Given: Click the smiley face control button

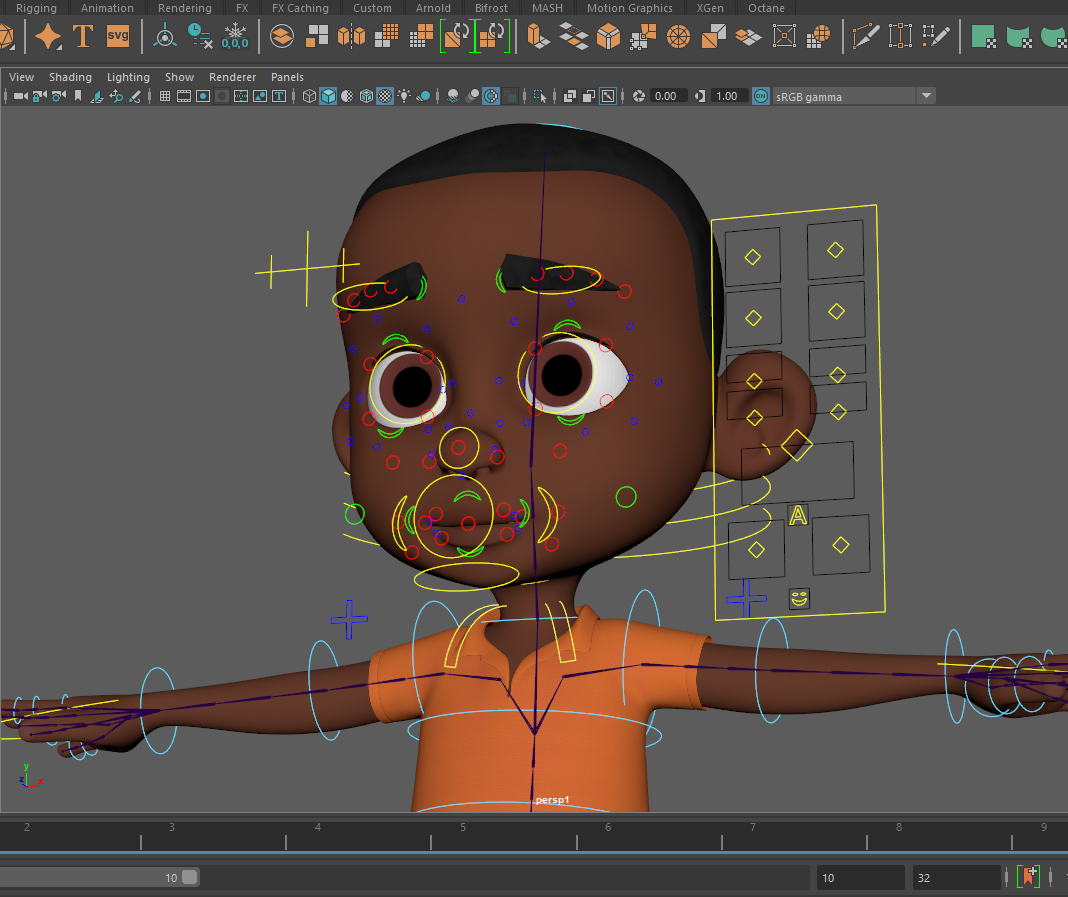Looking at the screenshot, I should (x=799, y=599).
